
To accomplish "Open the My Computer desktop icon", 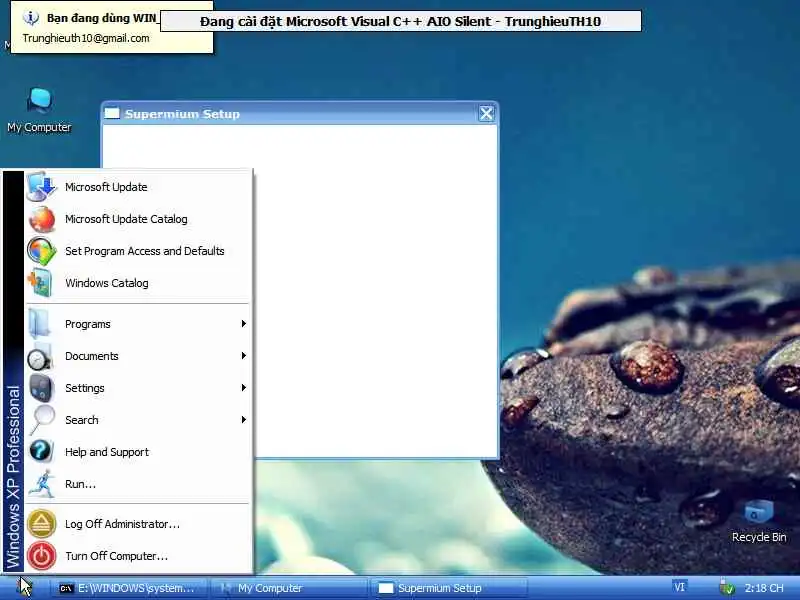I will pyautogui.click(x=39, y=110).
